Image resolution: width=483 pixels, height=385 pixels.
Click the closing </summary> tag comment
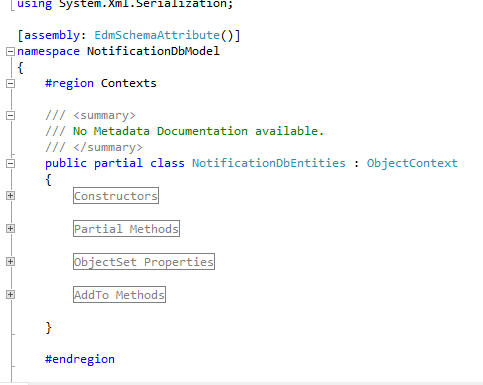click(108, 147)
